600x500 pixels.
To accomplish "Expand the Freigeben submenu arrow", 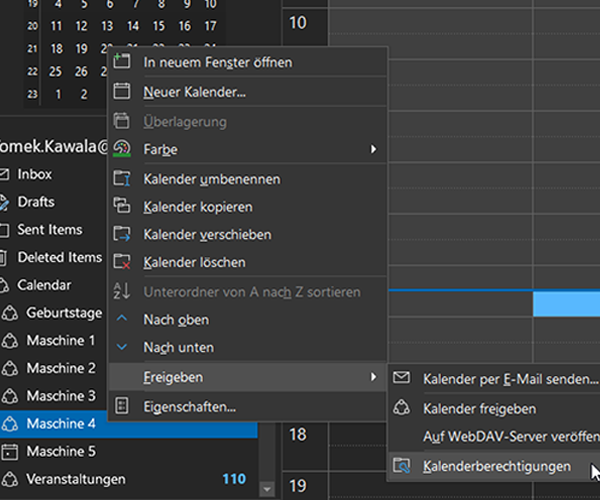I will (374, 377).
